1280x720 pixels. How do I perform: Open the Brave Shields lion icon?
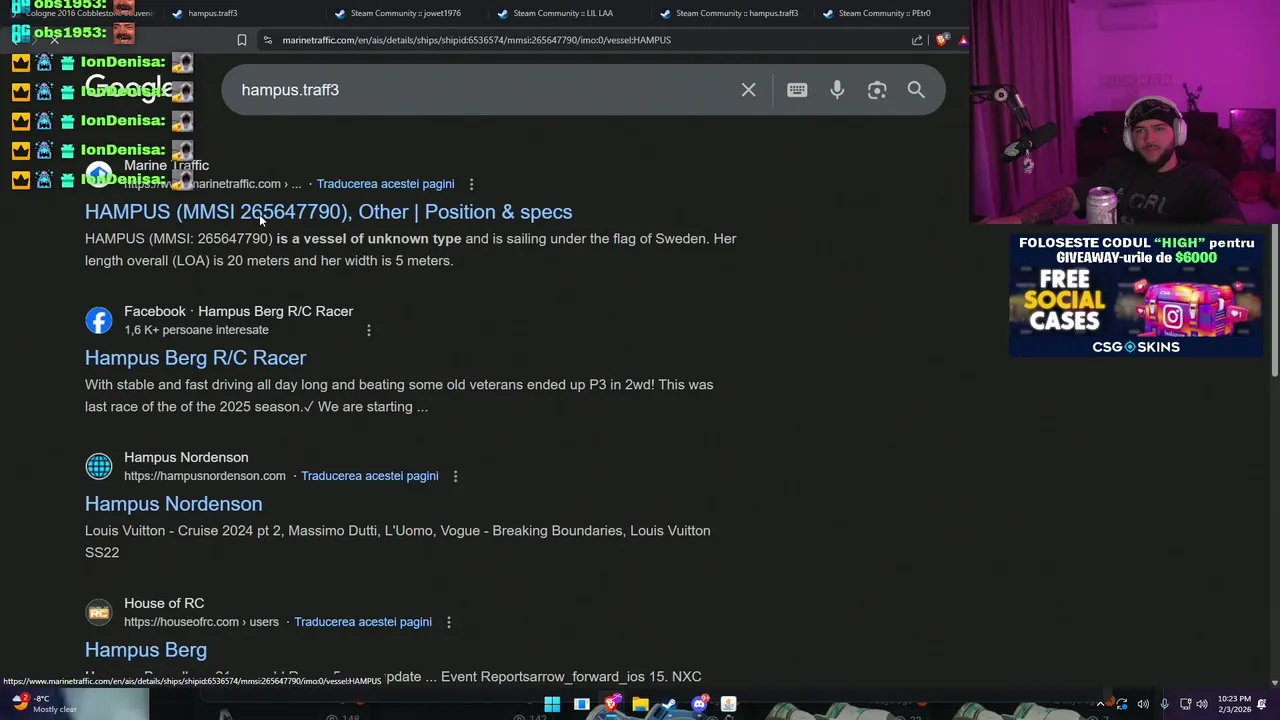click(x=942, y=40)
